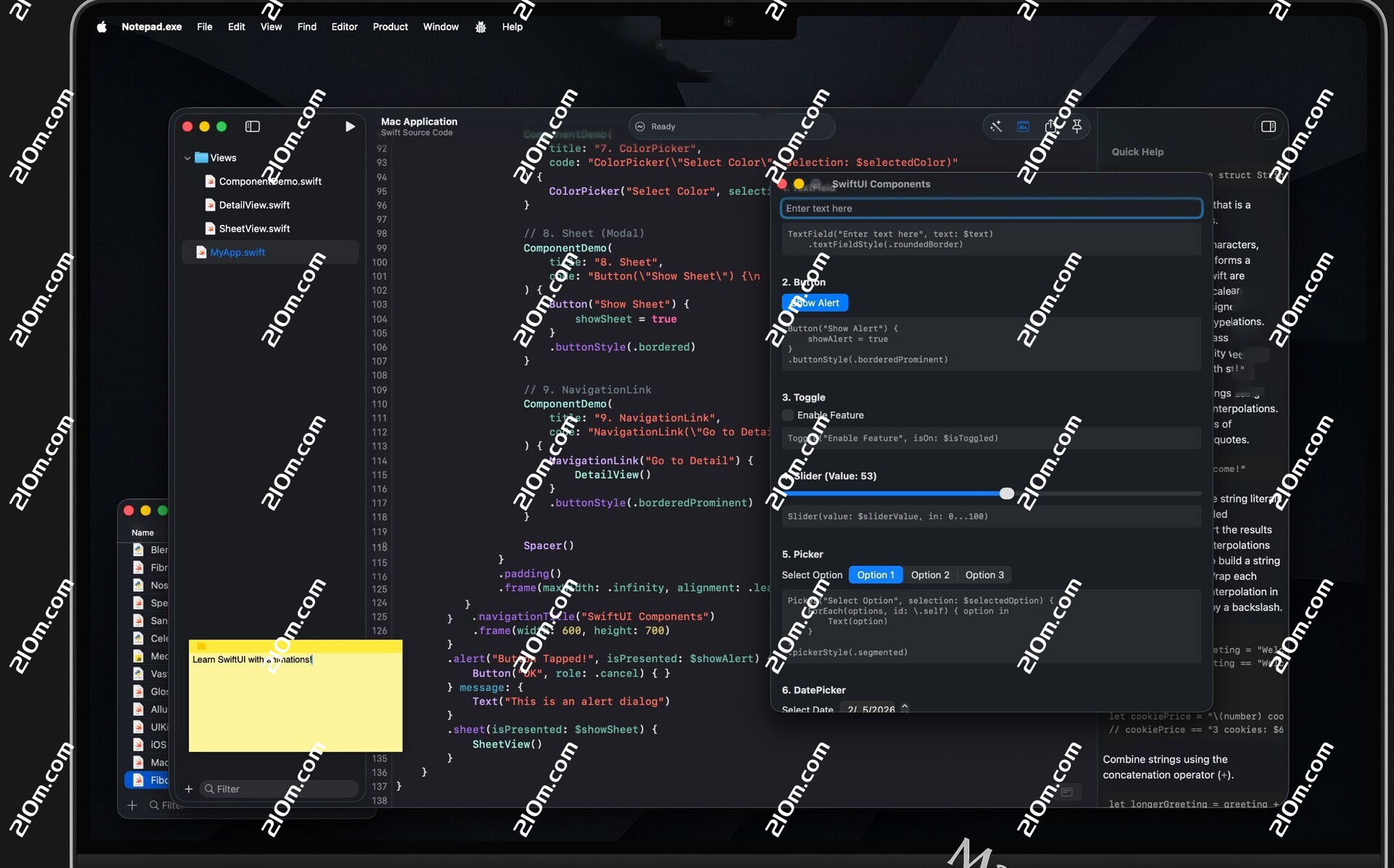The height and width of the screenshot is (868, 1394).
Task: Add a new file with navigator plus button
Action: [x=189, y=789]
